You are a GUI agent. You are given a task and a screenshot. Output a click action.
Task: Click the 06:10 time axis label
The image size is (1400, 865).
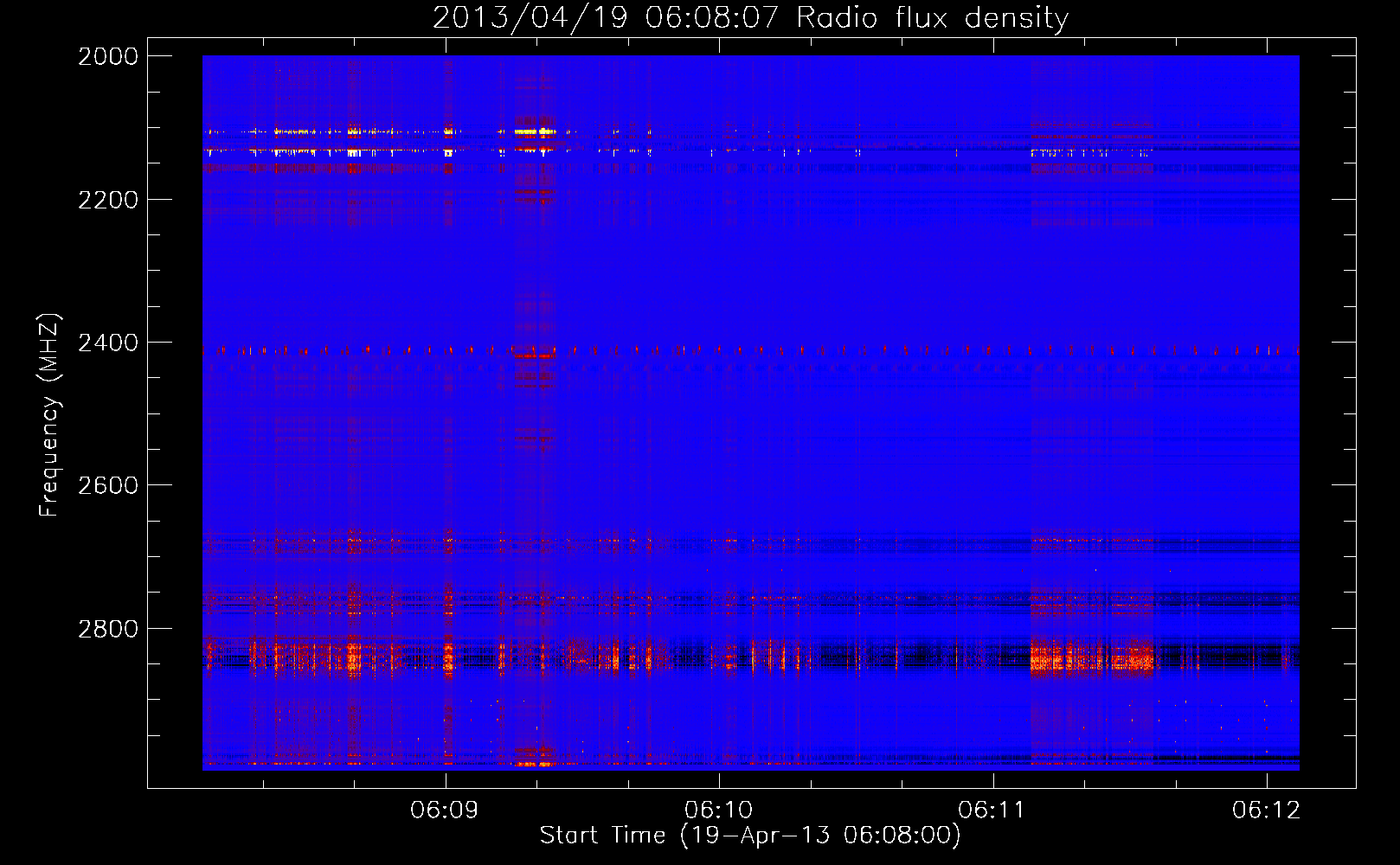tap(719, 811)
